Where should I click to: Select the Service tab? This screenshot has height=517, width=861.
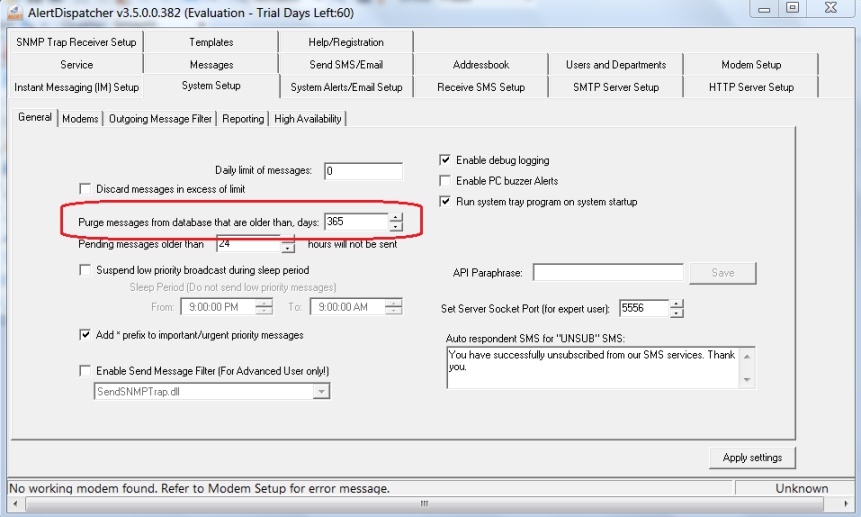pyautogui.click(x=76, y=65)
